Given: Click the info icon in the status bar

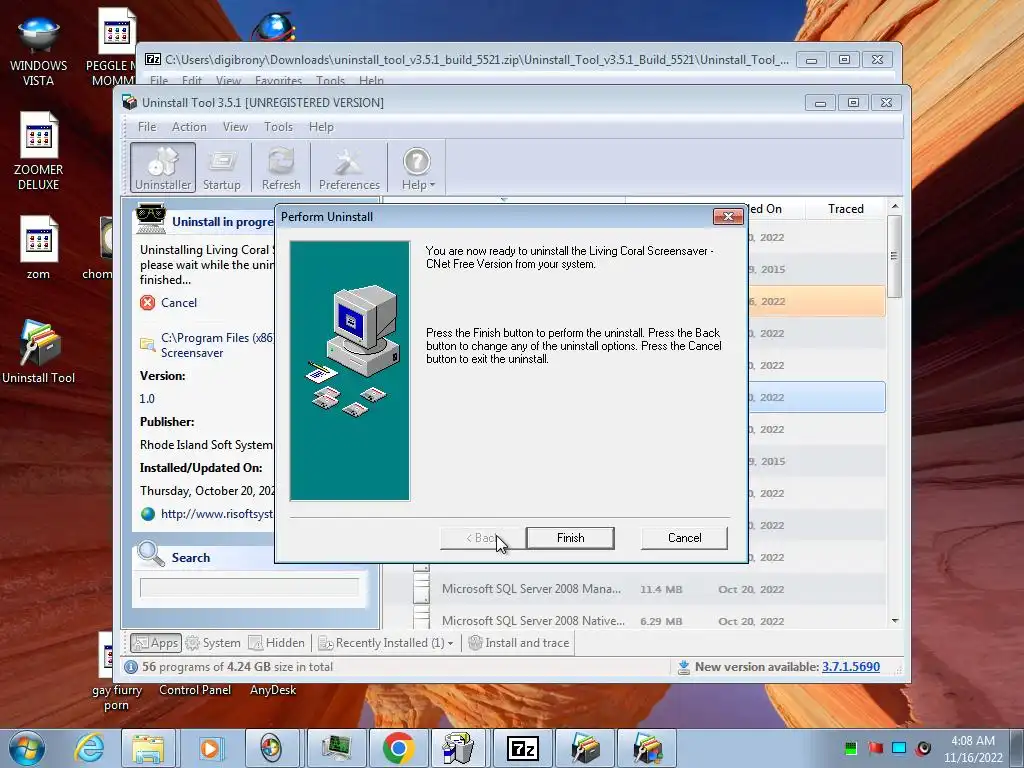Looking at the screenshot, I should (x=131, y=667).
